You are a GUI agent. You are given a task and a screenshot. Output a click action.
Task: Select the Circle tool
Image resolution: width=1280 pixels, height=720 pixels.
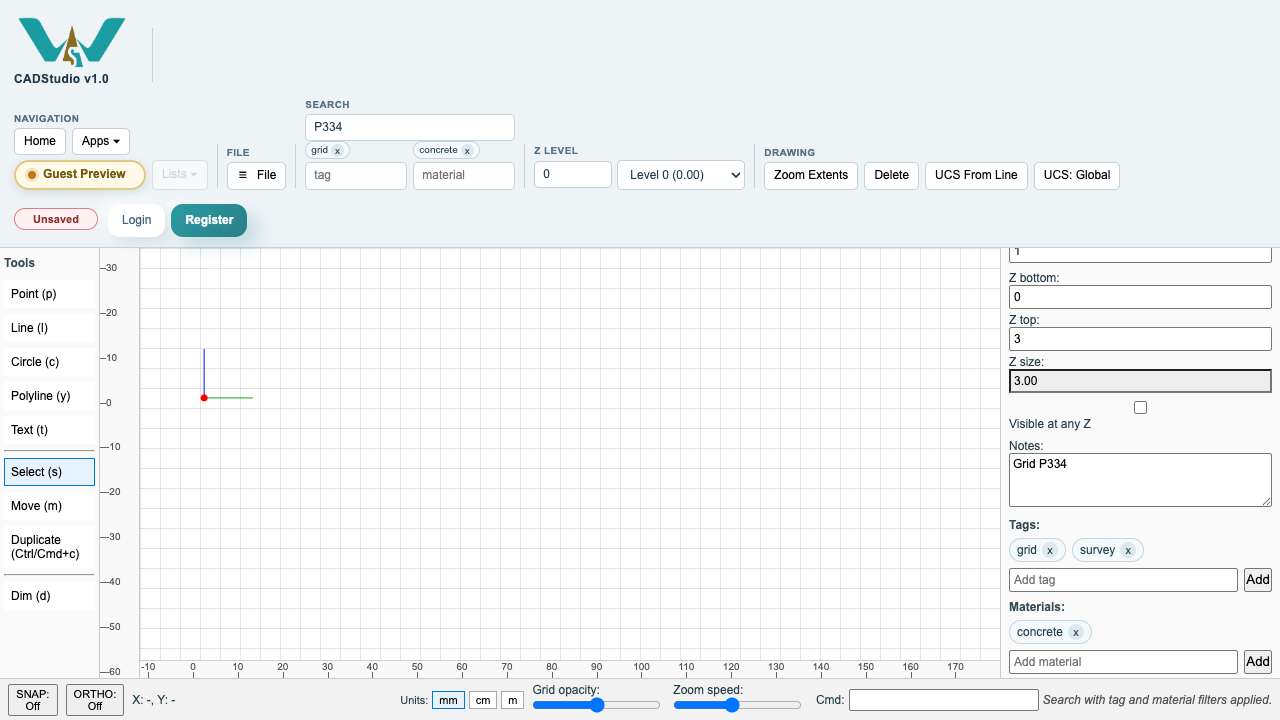pos(49,362)
